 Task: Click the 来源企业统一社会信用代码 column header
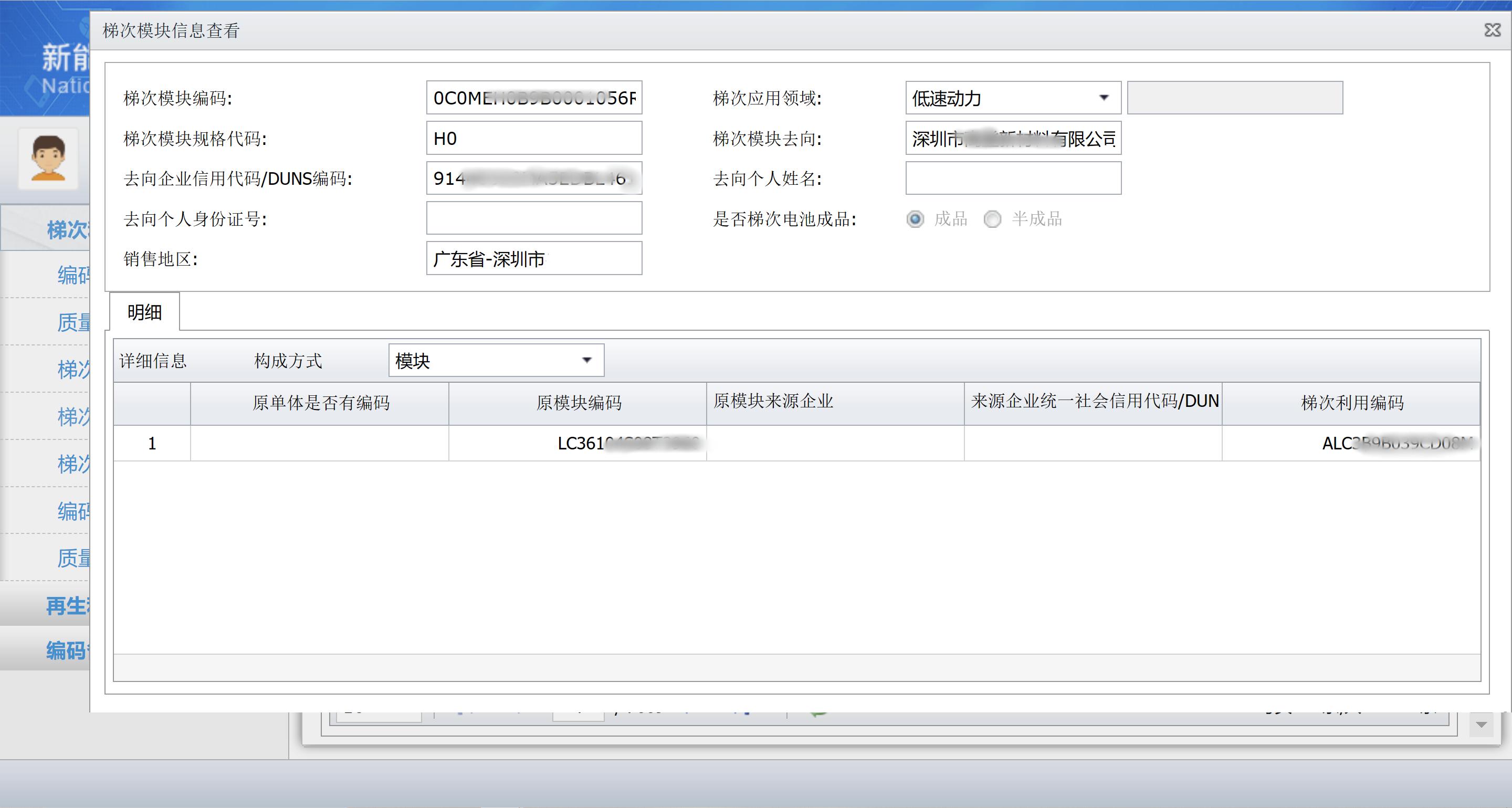tap(1094, 403)
